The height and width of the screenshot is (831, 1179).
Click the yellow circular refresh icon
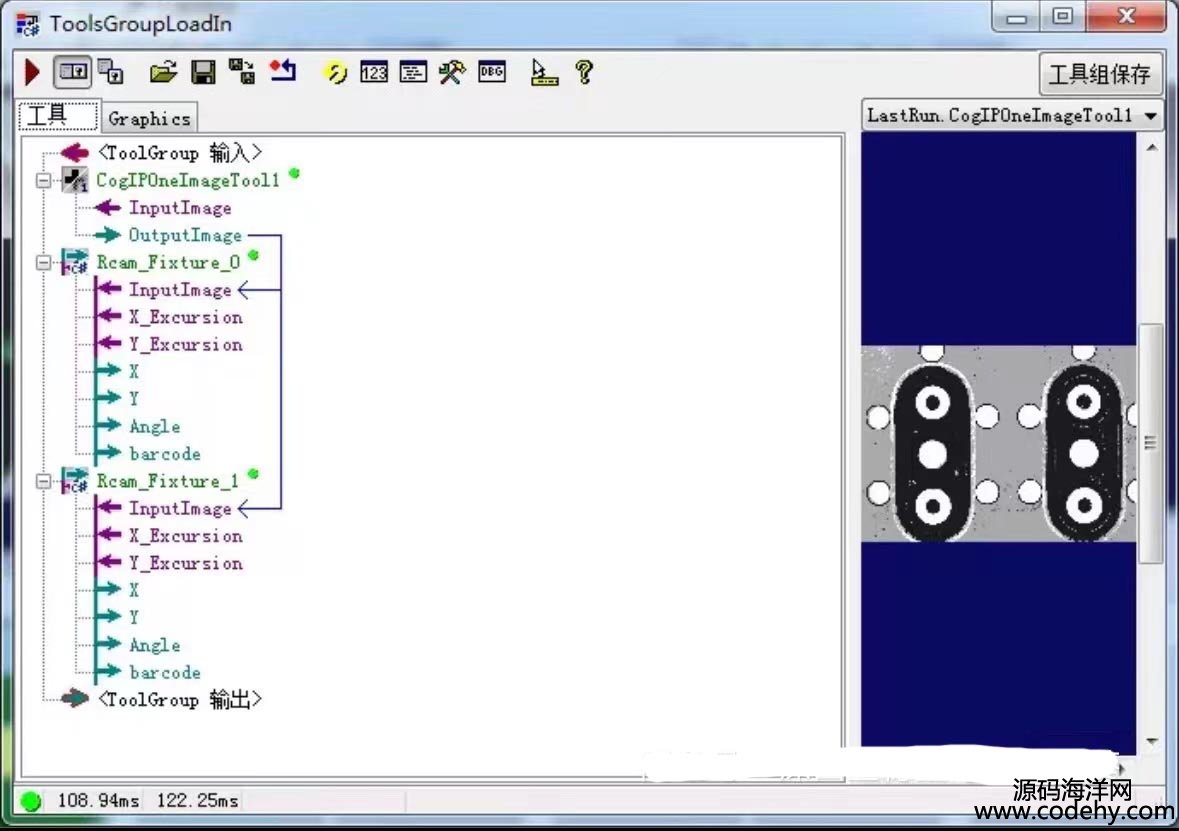coord(335,73)
